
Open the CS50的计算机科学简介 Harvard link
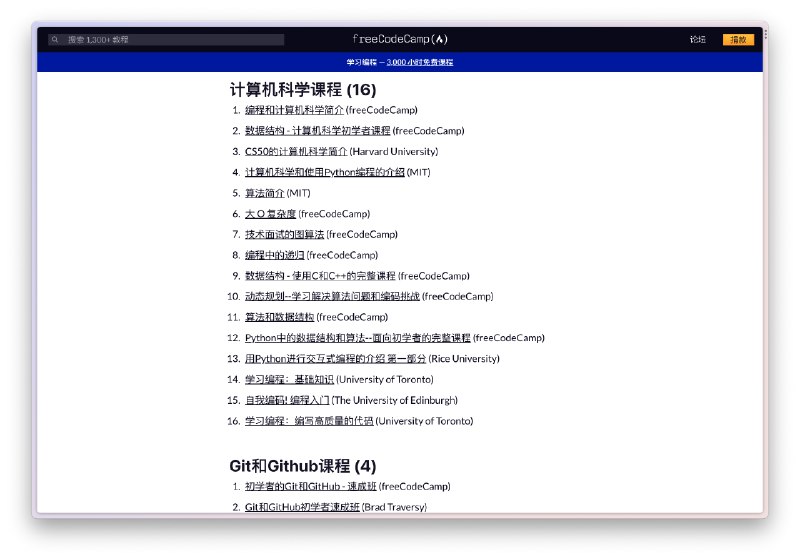pyautogui.click(x=296, y=151)
